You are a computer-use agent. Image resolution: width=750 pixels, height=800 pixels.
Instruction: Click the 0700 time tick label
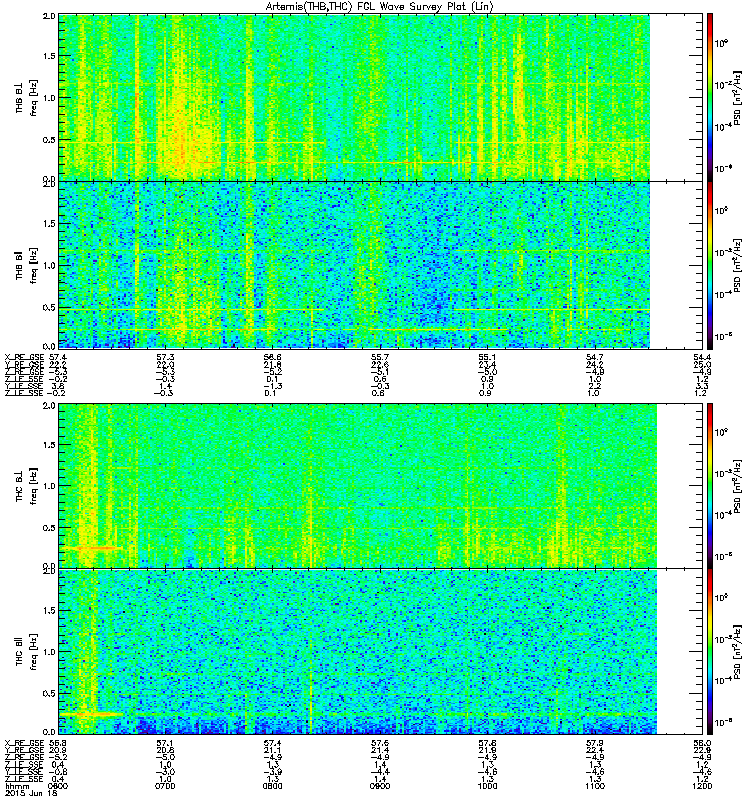click(165, 786)
